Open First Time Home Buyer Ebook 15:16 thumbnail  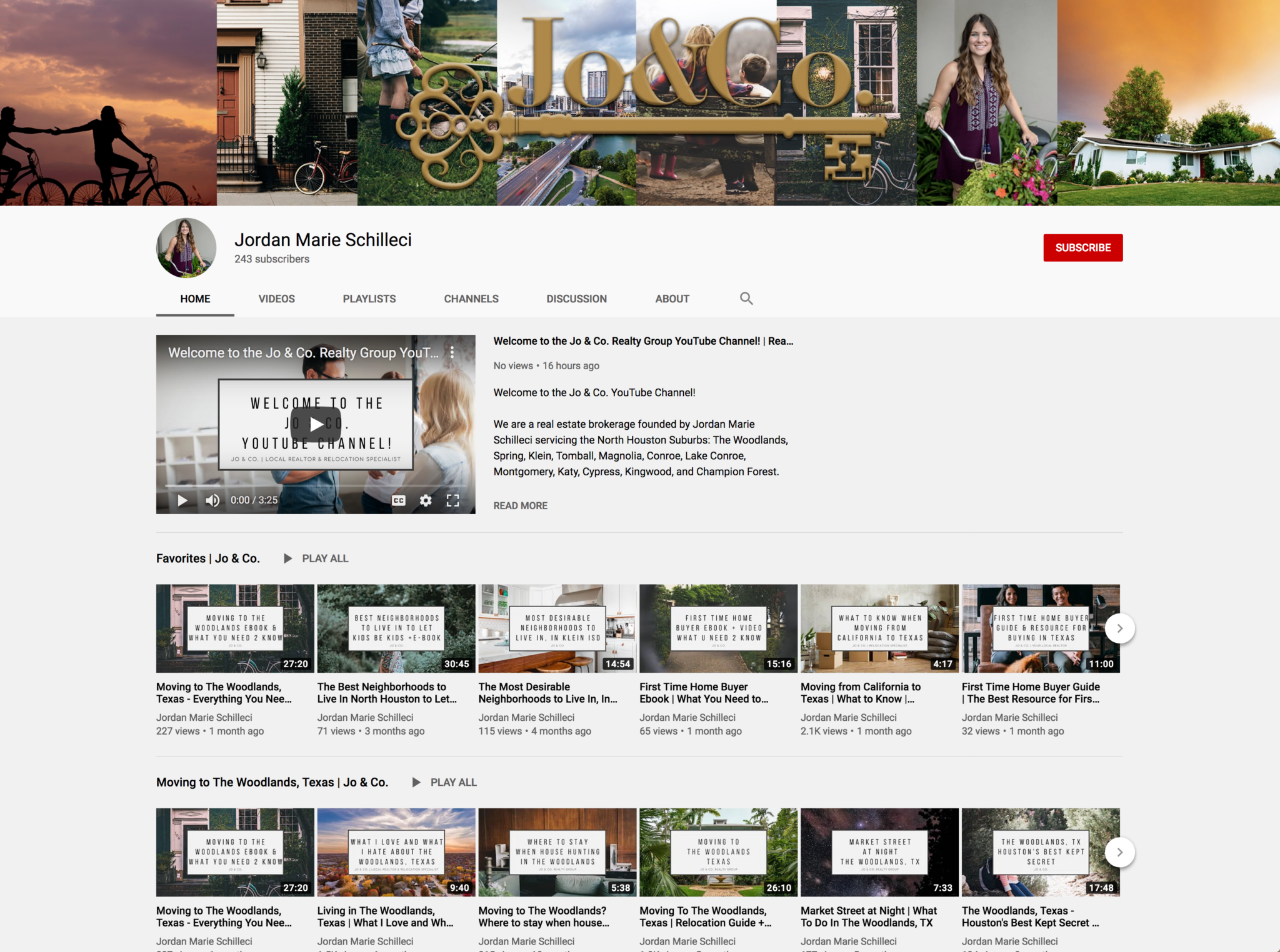(x=718, y=628)
